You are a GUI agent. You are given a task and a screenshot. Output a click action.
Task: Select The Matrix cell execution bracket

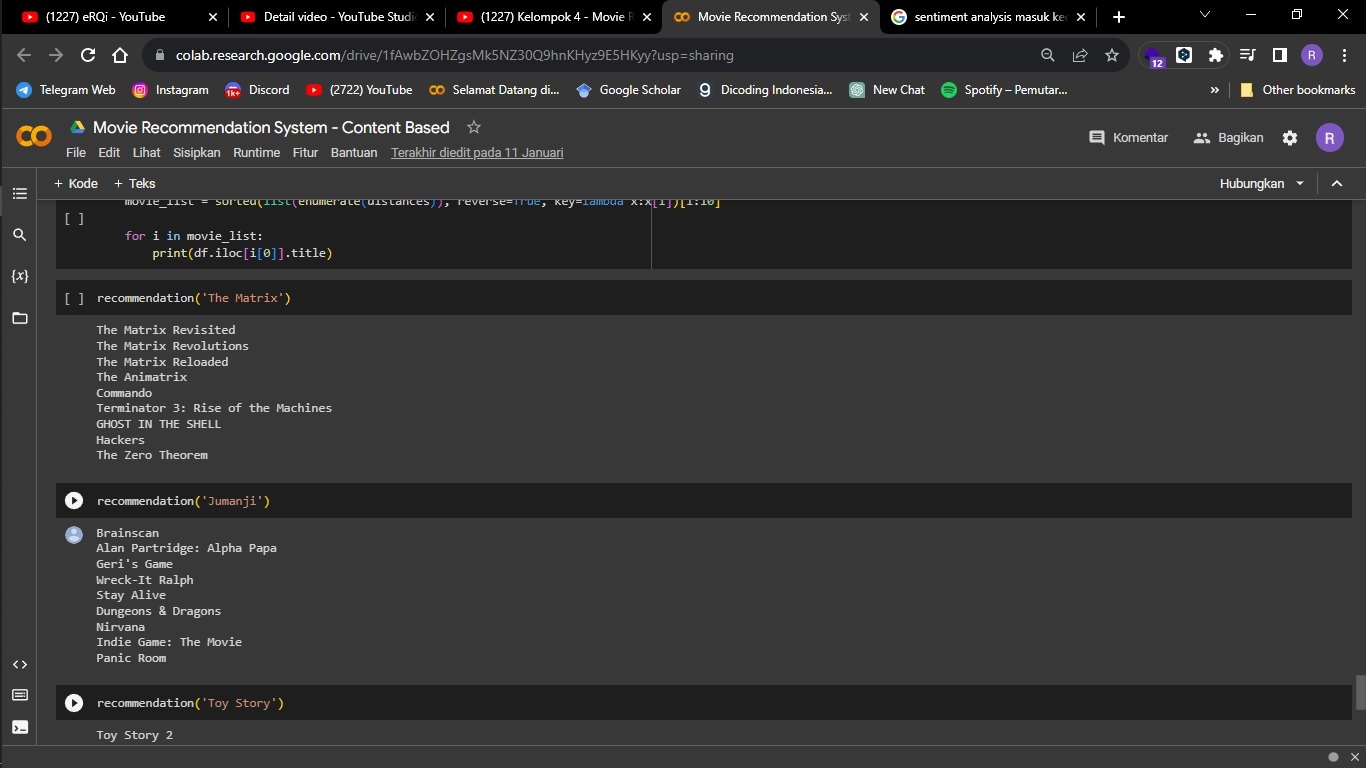pos(74,298)
